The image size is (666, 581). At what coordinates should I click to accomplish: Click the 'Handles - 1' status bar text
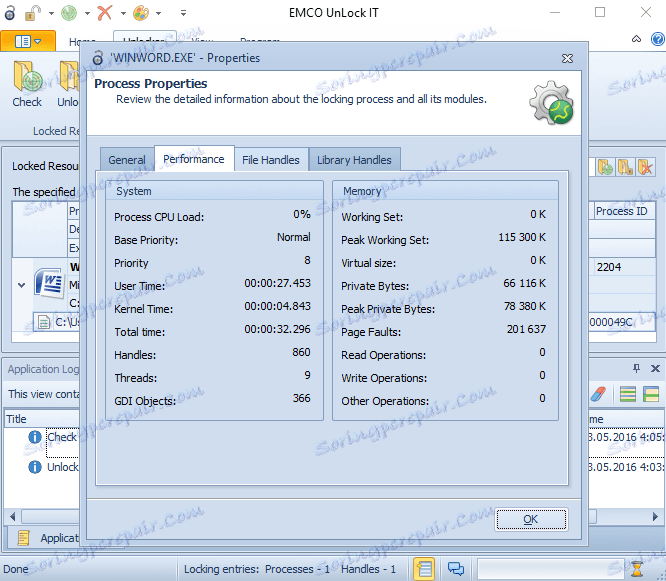pyautogui.click(x=368, y=569)
